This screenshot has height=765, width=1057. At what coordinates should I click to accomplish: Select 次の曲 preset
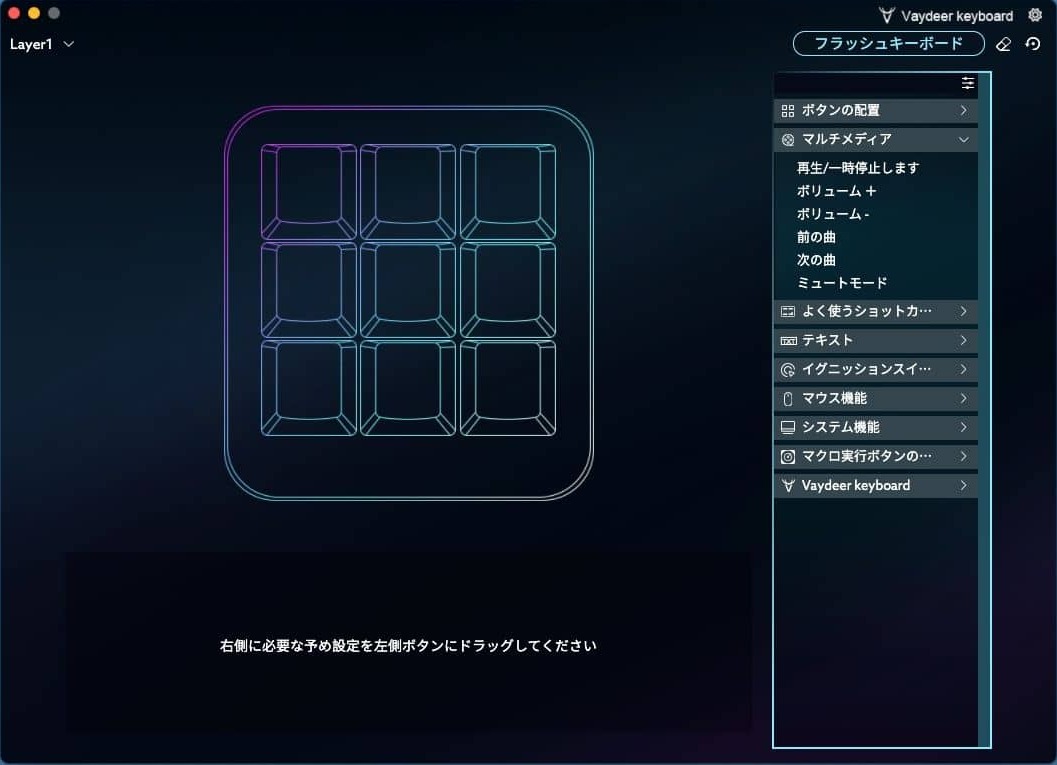point(816,259)
